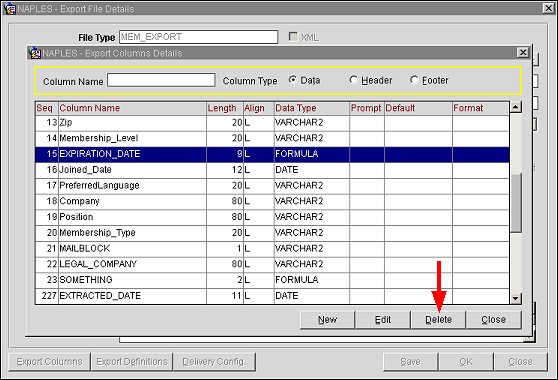Open Export Definitions in Export File Details
Image resolution: width=558 pixels, height=380 pixels.
pos(132,361)
